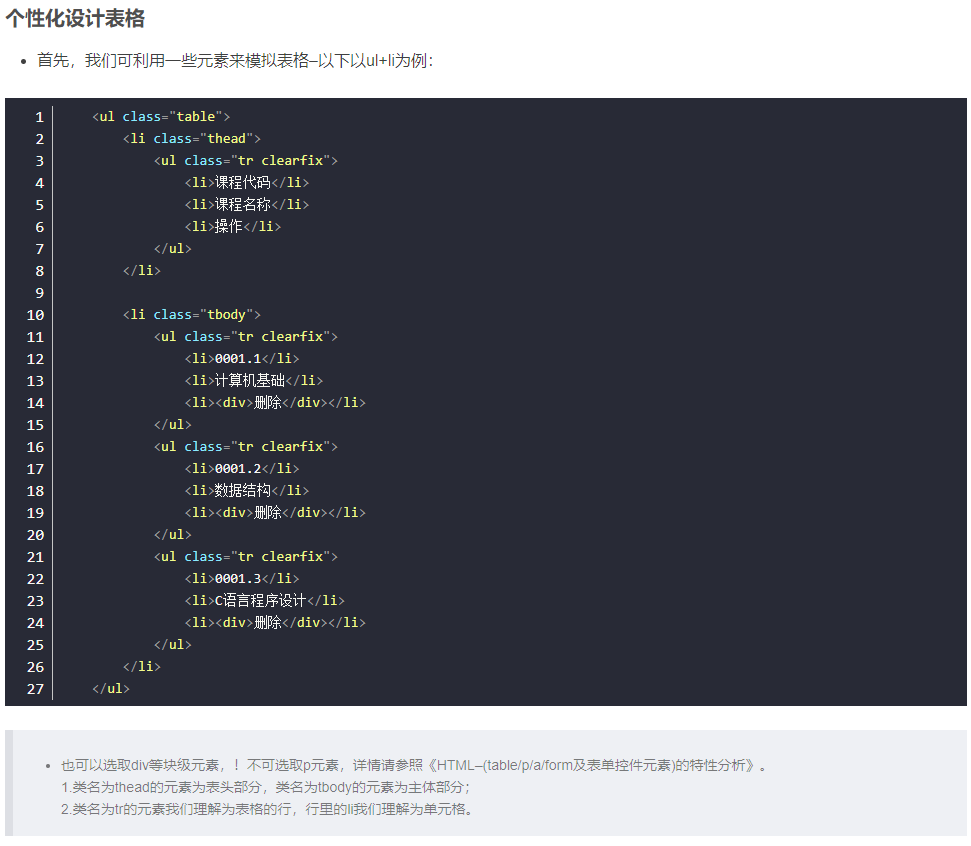Screen dimensions: 971x846
Task: Click '操作' text on code line 6
Action: 229,227
